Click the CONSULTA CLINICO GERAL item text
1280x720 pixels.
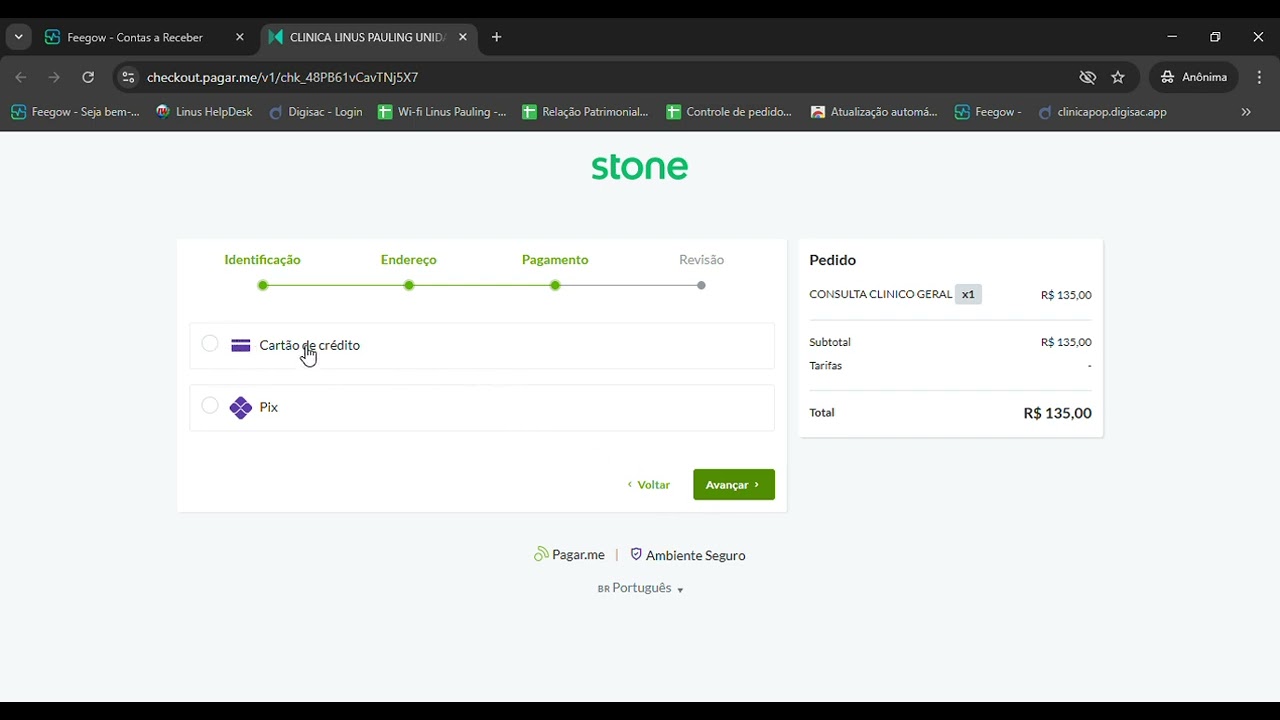pos(880,295)
